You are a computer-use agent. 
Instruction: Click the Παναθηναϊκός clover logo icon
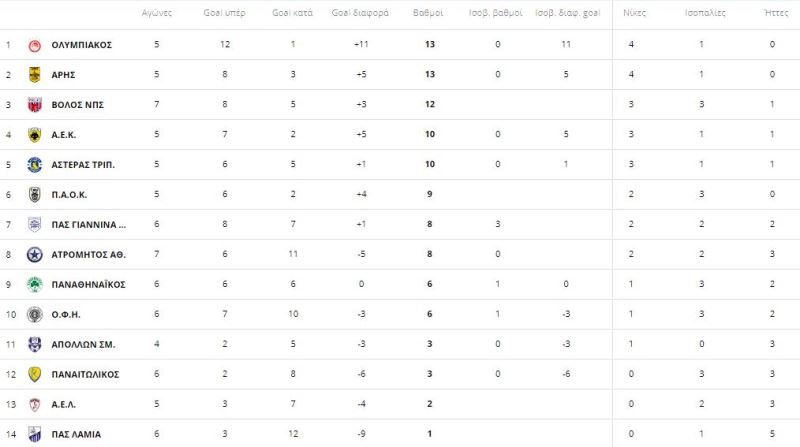tap(34, 285)
